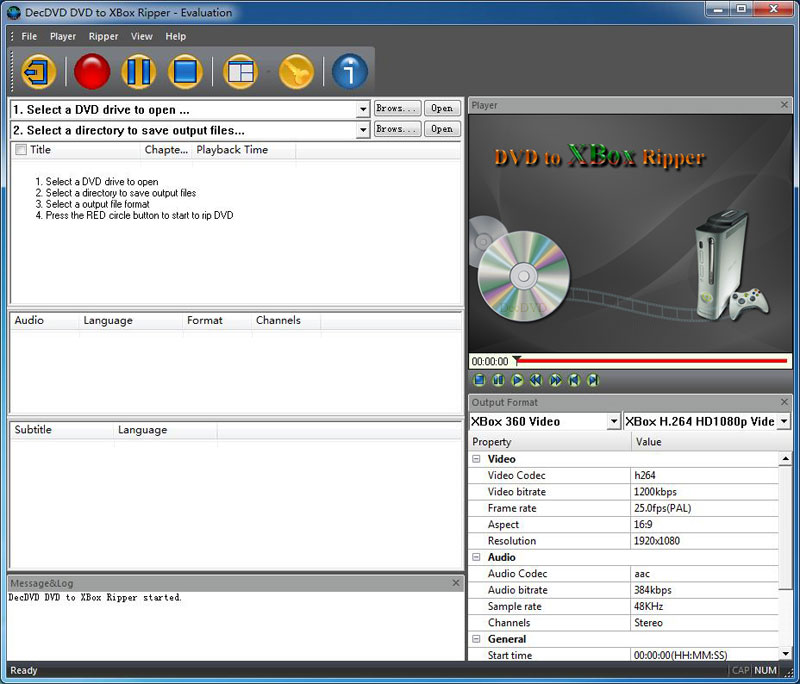Image resolution: width=800 pixels, height=684 pixels.
Task: Click the Audio column header
Action: (44, 320)
